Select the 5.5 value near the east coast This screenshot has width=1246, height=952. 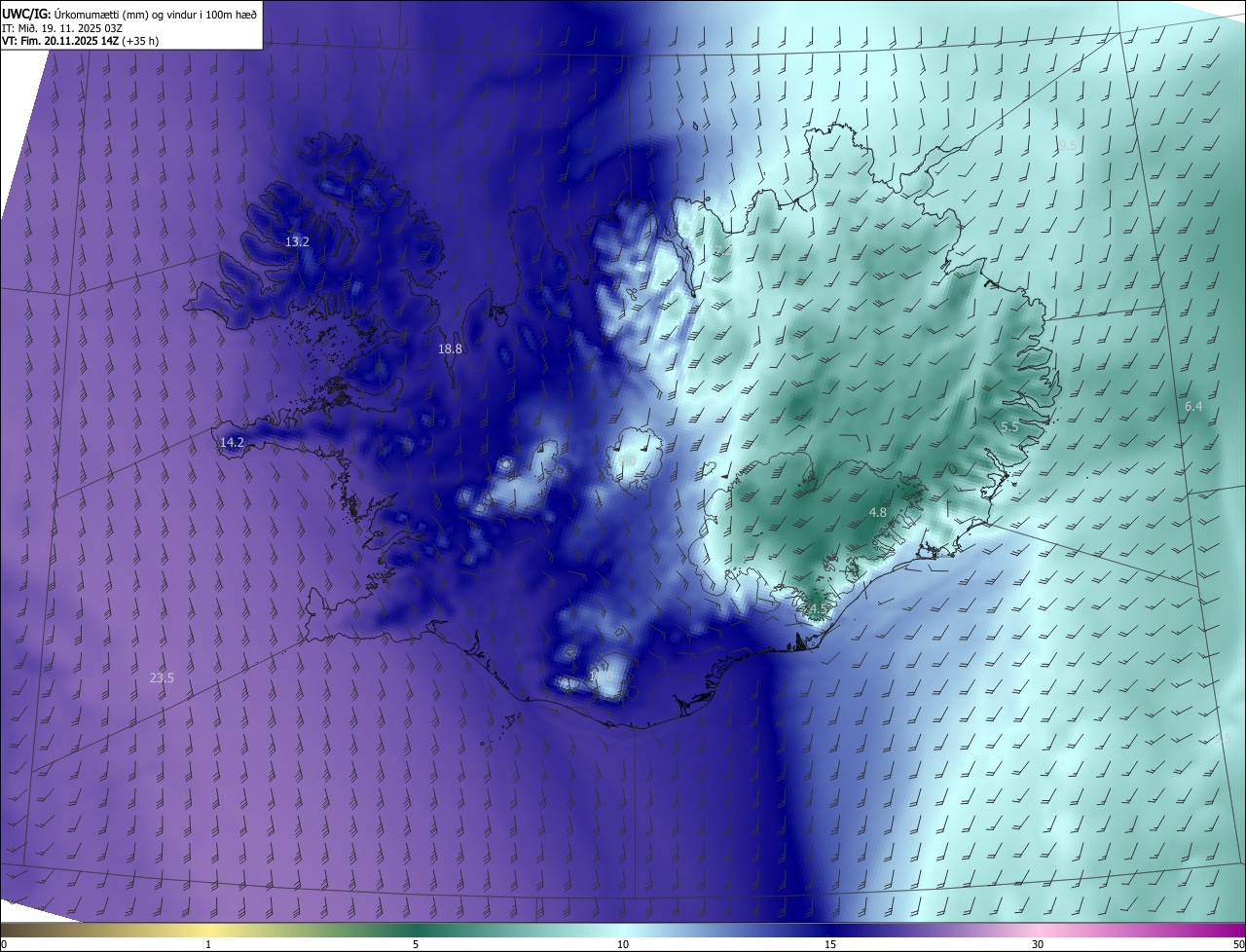(1009, 426)
